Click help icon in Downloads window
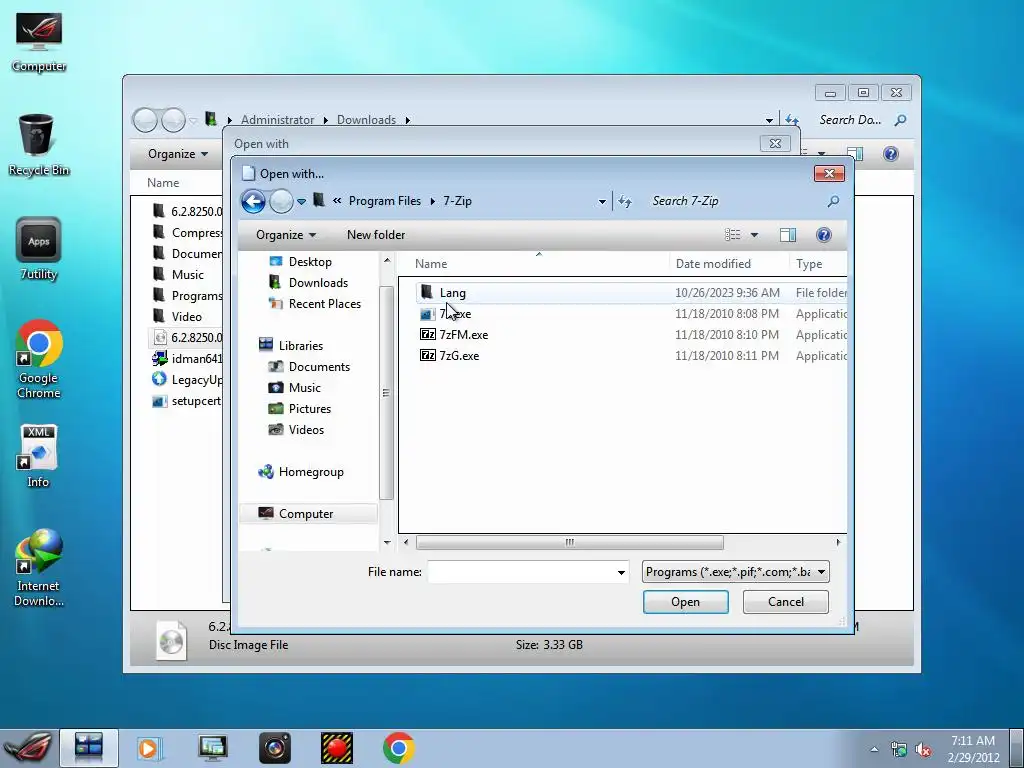Image resolution: width=1024 pixels, height=768 pixels. coord(891,154)
